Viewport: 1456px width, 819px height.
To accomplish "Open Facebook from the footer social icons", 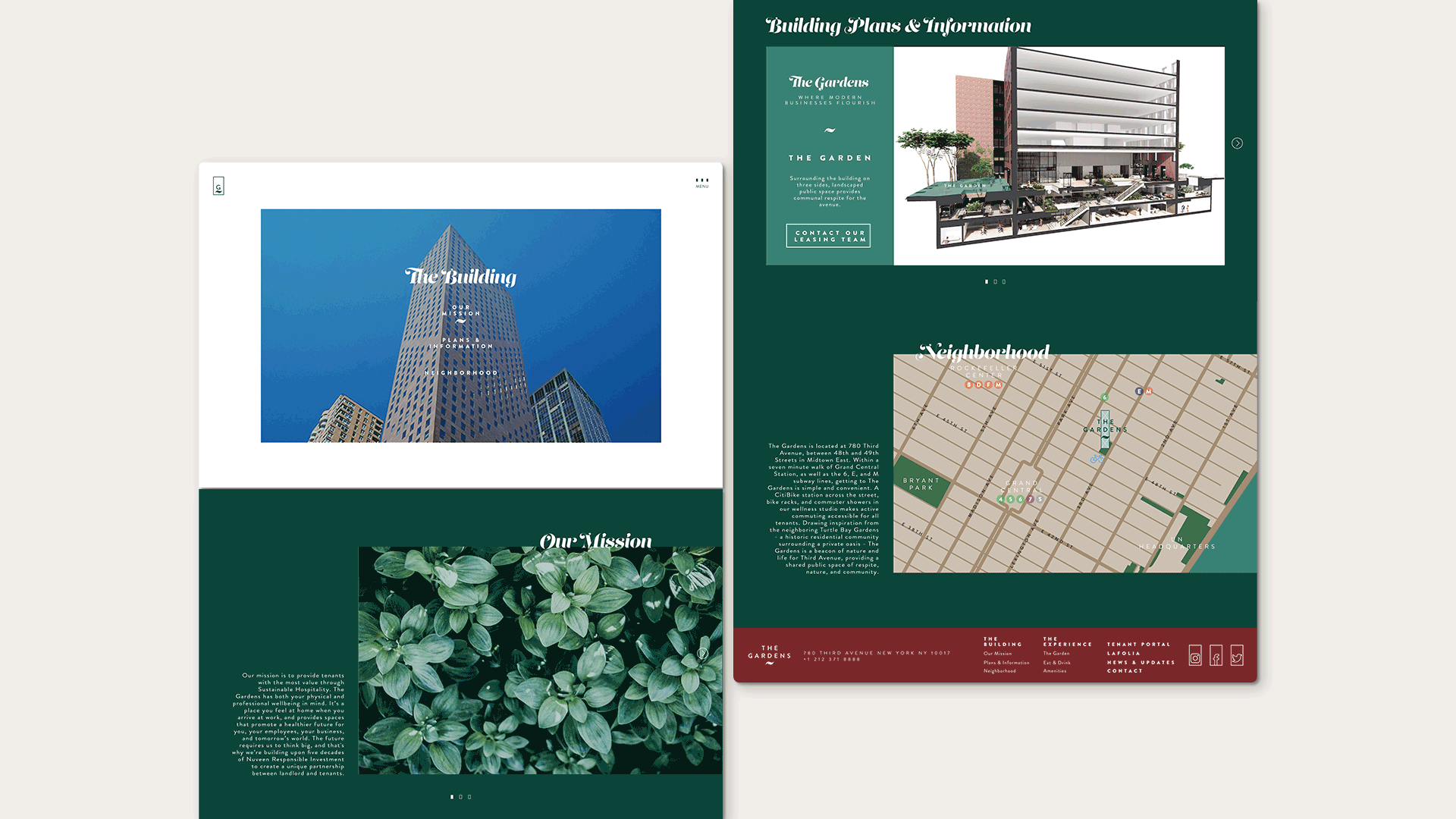I will click(1216, 656).
